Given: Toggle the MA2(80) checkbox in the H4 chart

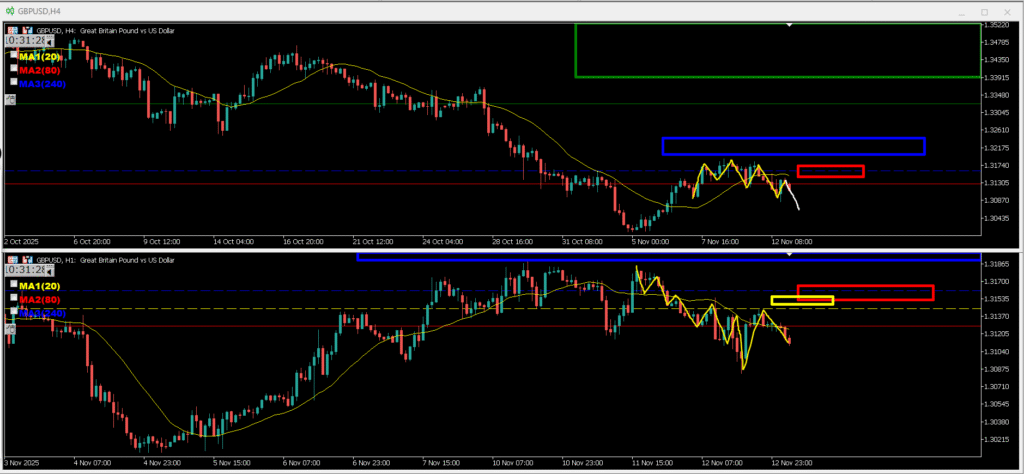Looking at the screenshot, I should (14, 70).
